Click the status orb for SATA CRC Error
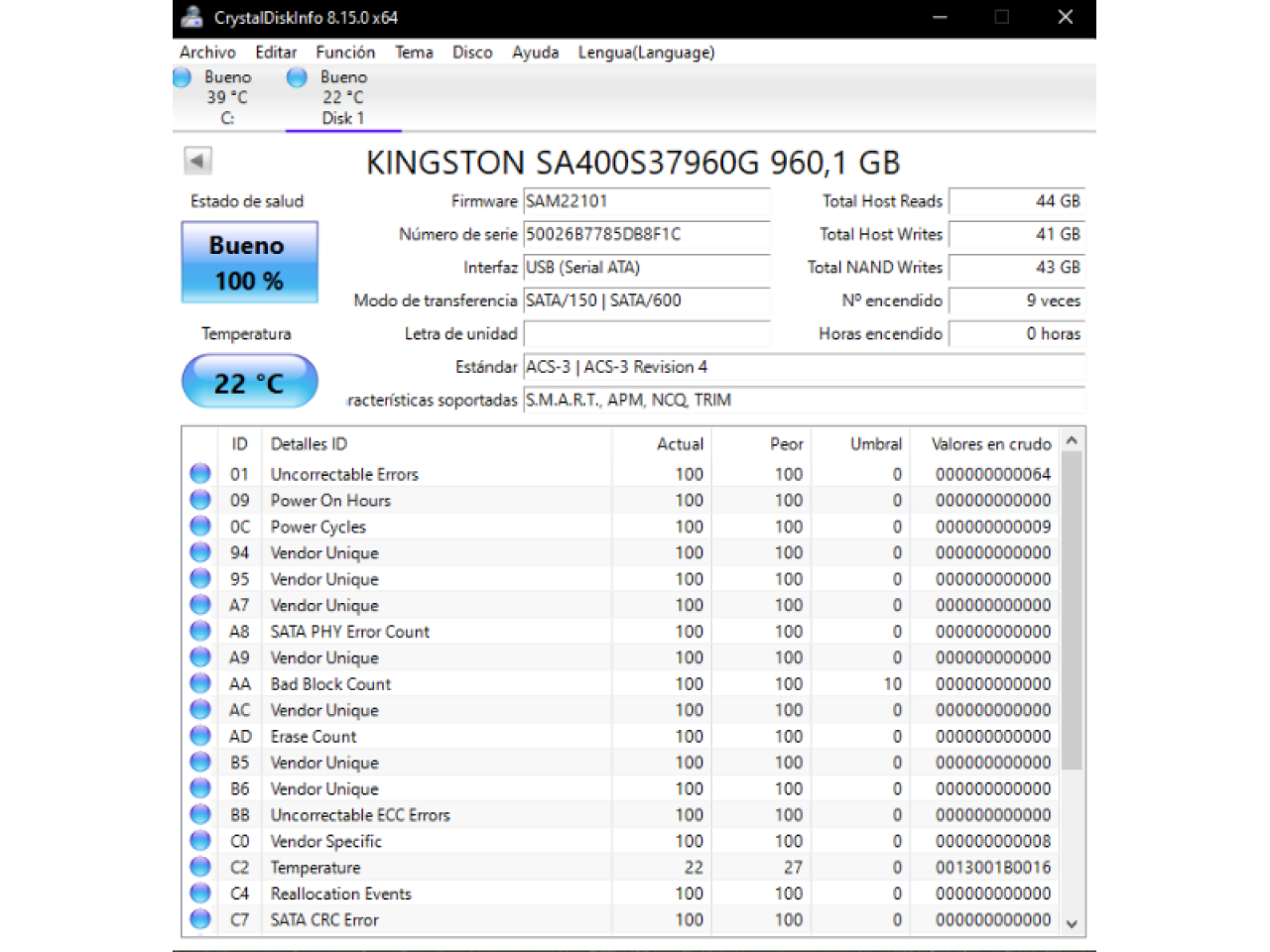 [200, 920]
